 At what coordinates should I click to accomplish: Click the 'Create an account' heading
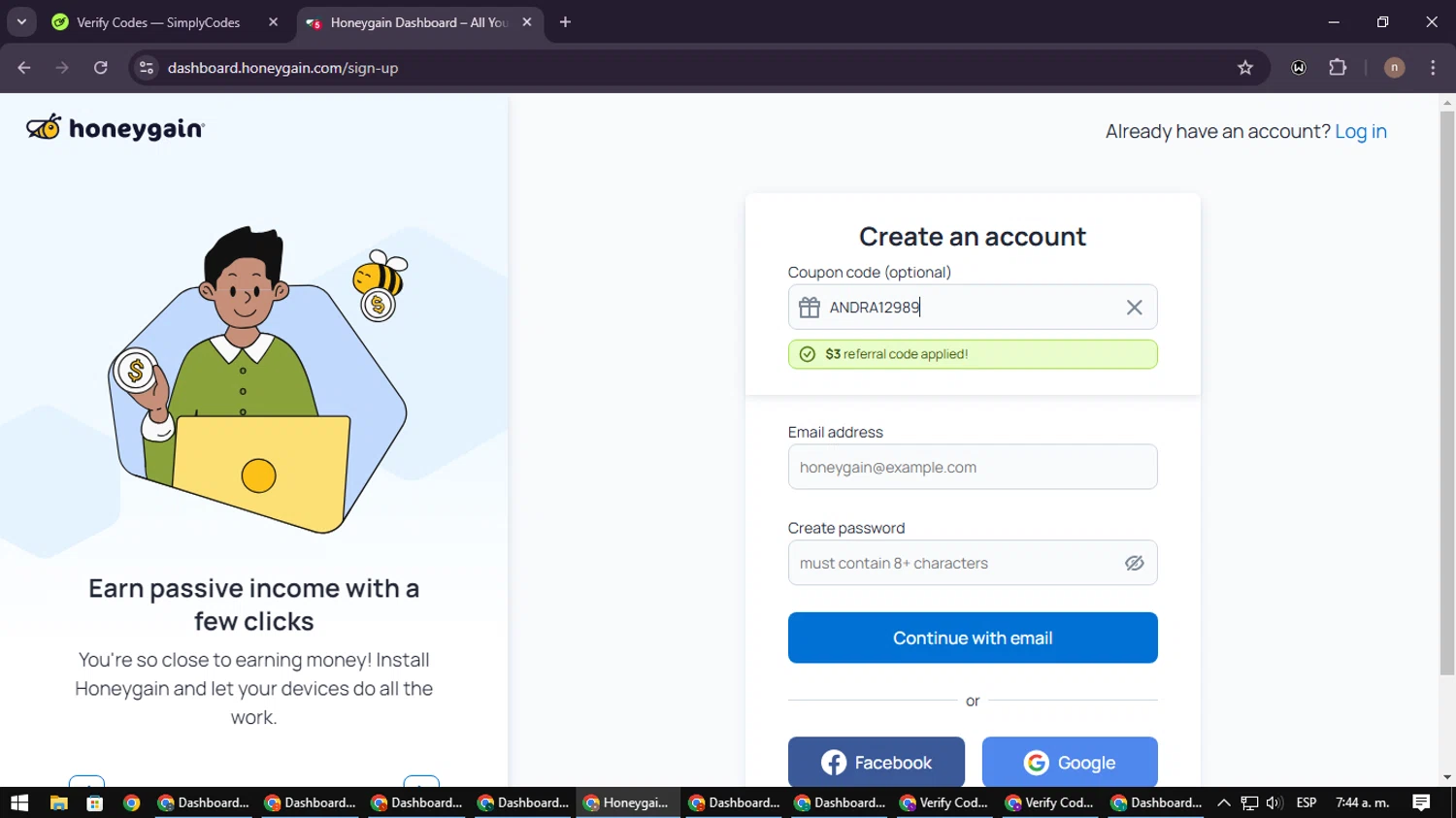pos(973,237)
